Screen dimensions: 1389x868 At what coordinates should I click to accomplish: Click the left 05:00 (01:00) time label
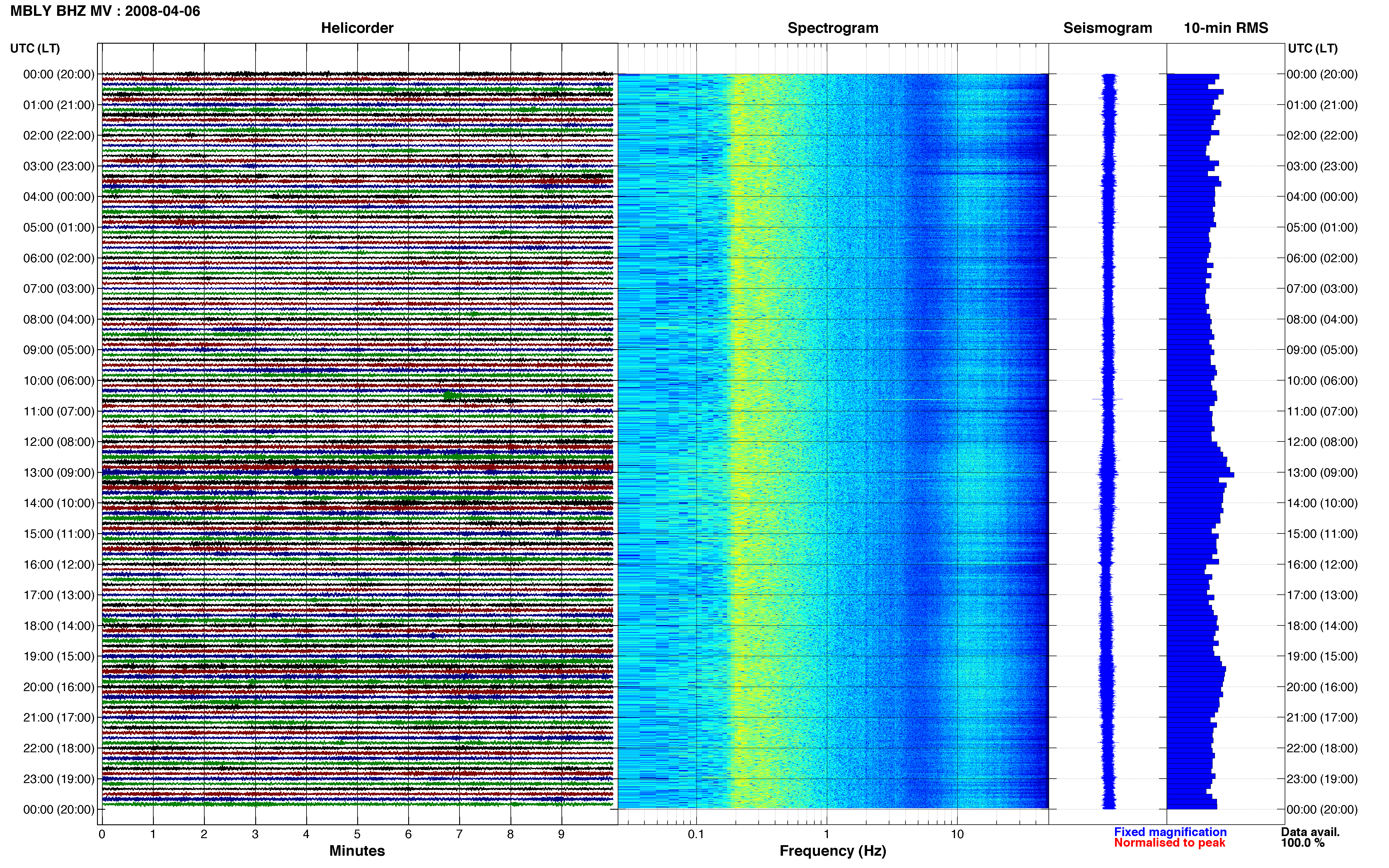click(x=59, y=227)
